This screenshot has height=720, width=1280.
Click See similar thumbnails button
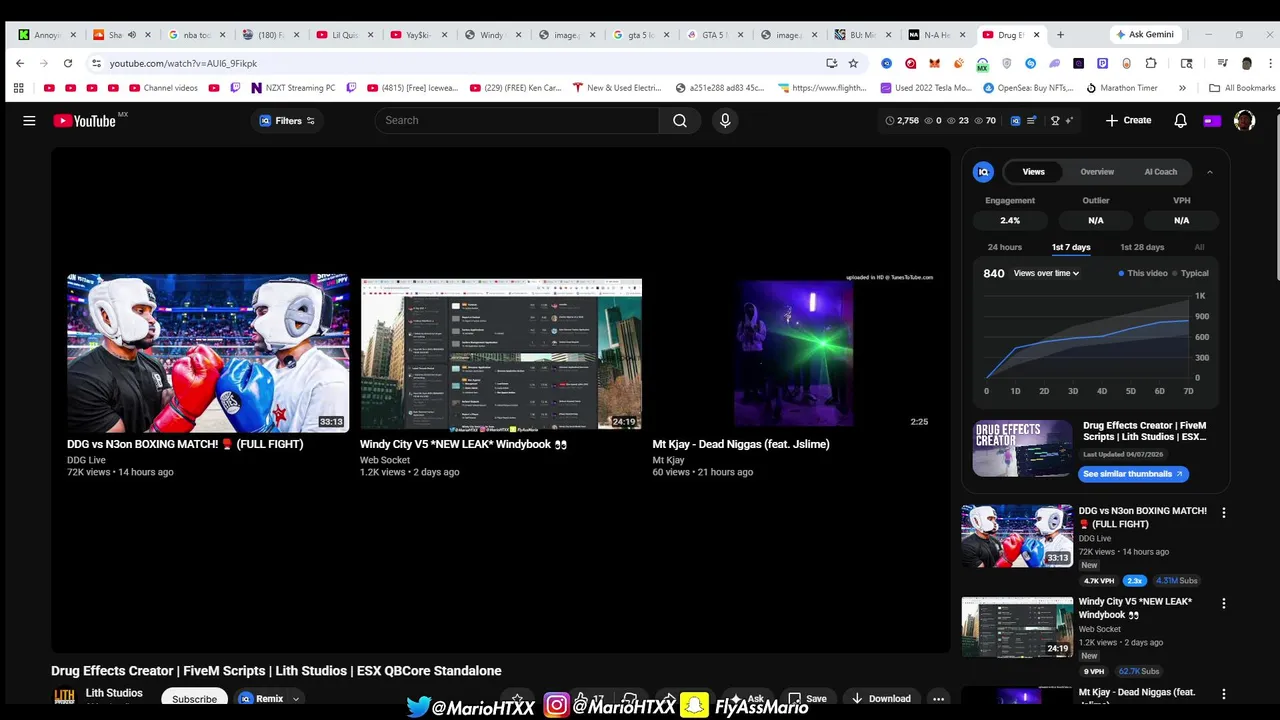click(1133, 474)
